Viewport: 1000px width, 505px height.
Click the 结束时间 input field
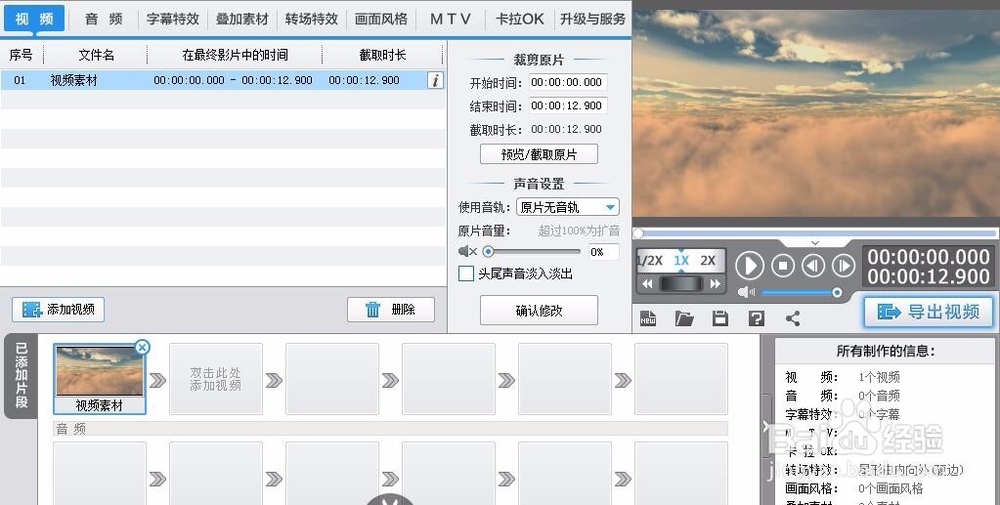(566, 106)
